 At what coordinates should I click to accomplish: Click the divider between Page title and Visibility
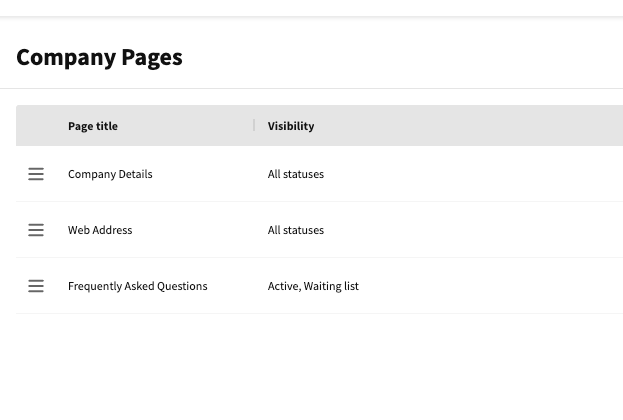[254, 126]
